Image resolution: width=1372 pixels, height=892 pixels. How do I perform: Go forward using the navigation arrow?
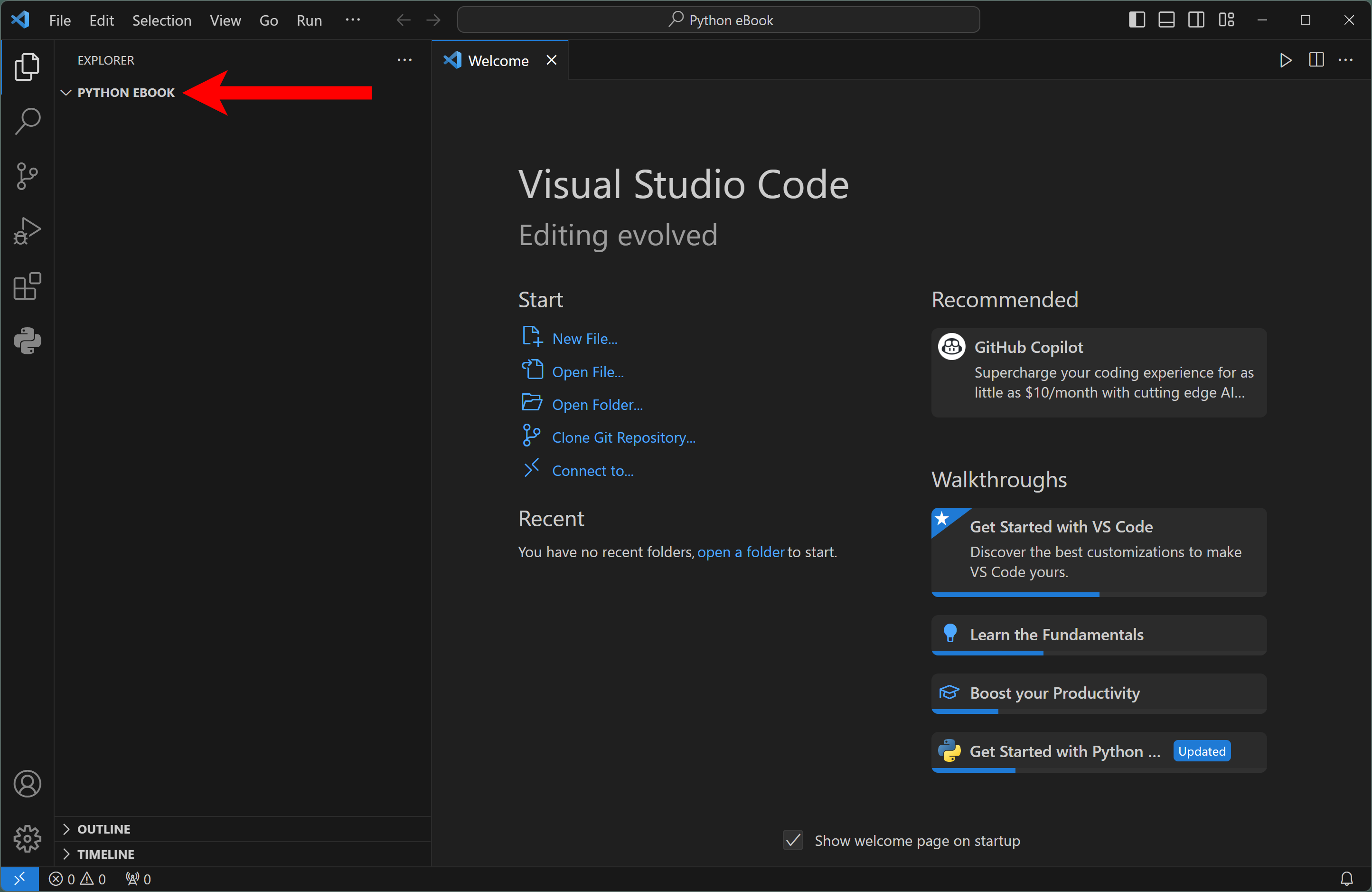pos(433,20)
